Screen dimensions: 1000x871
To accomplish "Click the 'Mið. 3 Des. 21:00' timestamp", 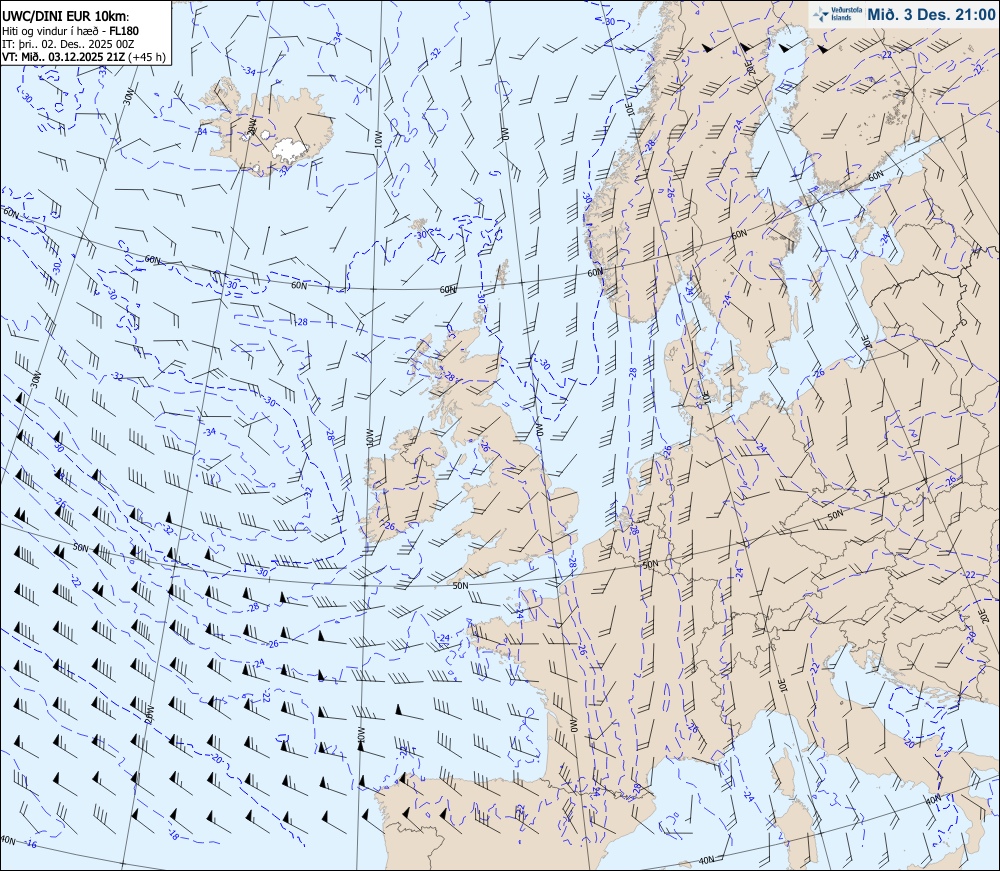I will tap(930, 15).
